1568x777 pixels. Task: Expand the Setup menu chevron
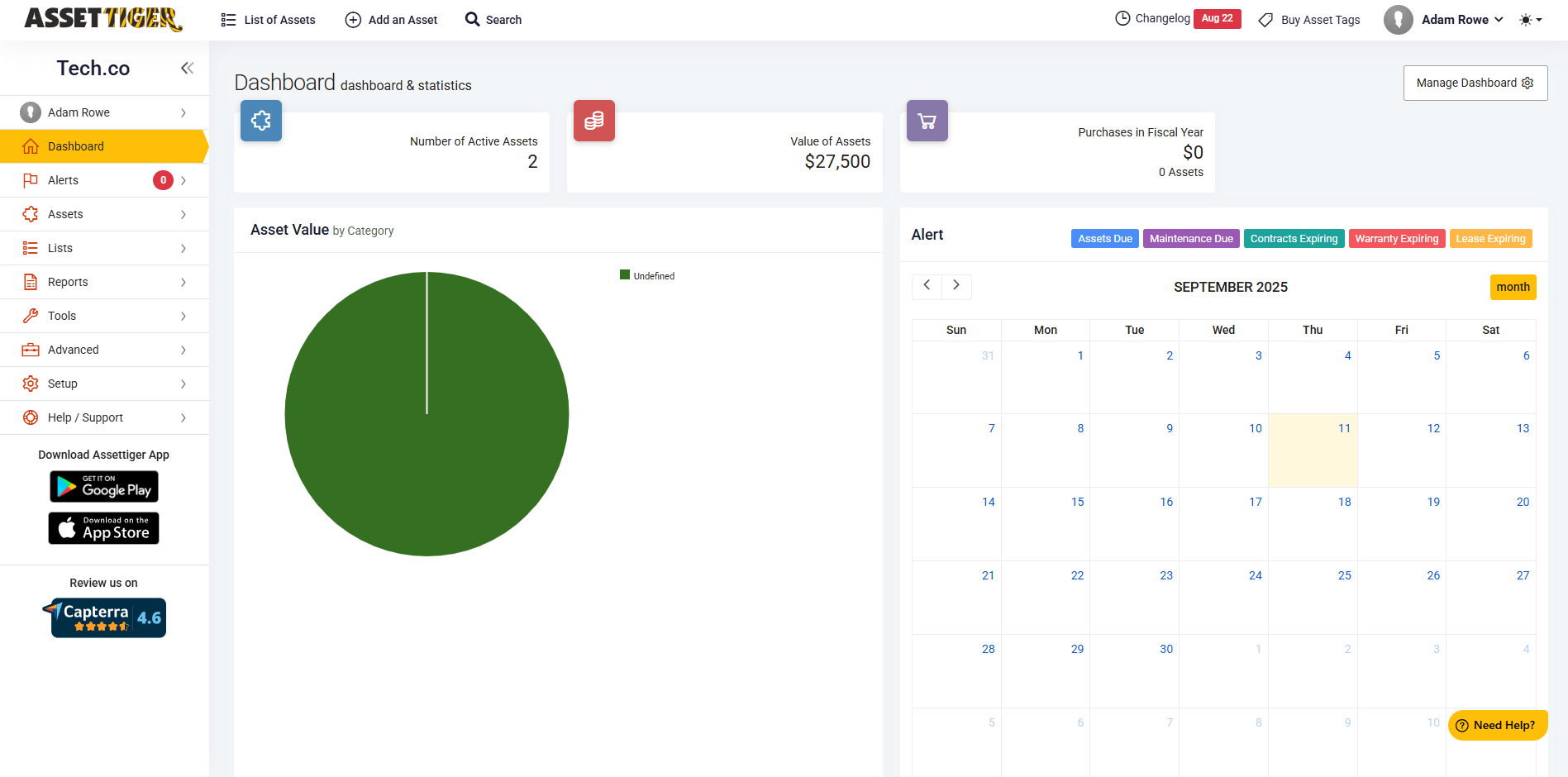coord(183,384)
